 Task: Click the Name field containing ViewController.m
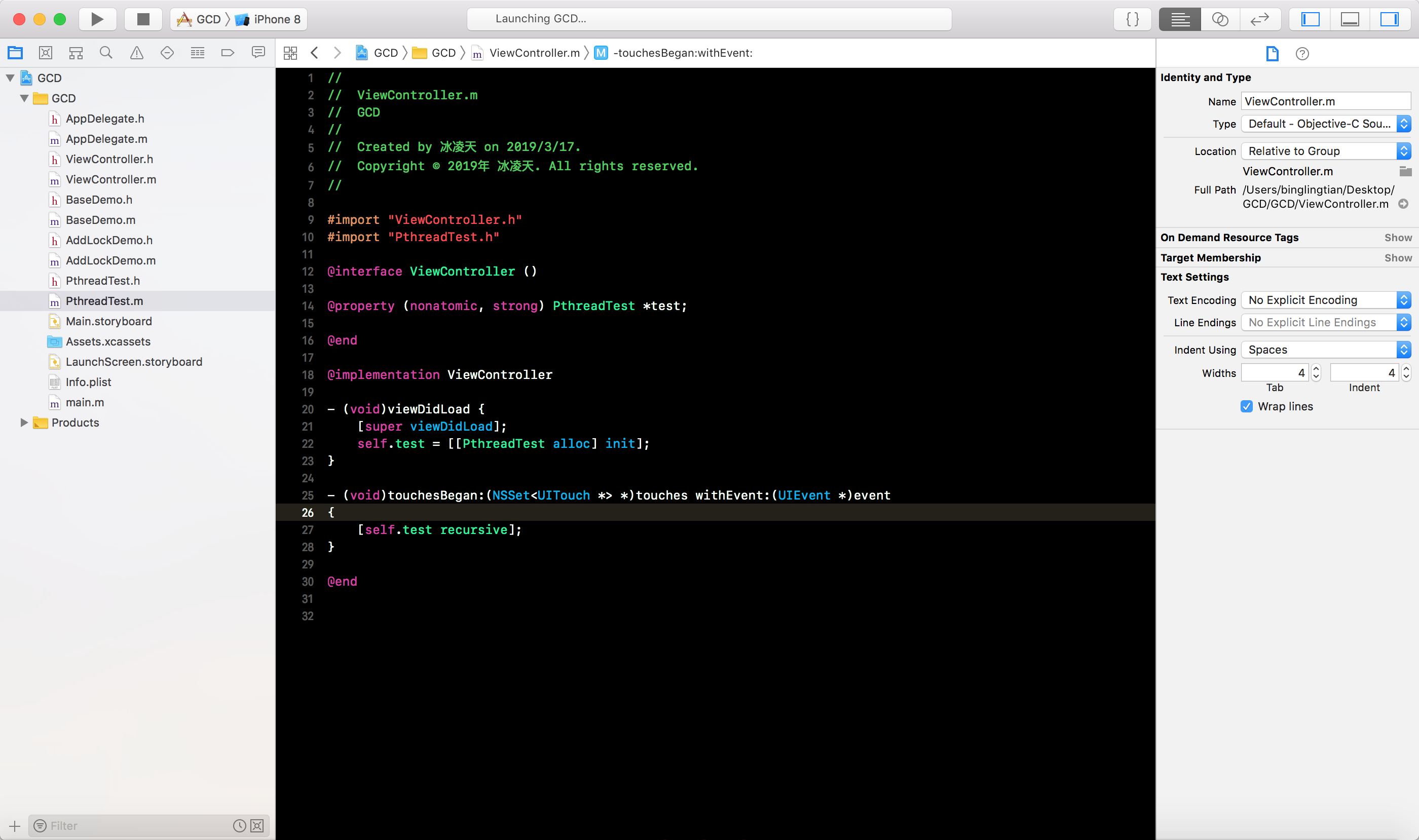1326,101
